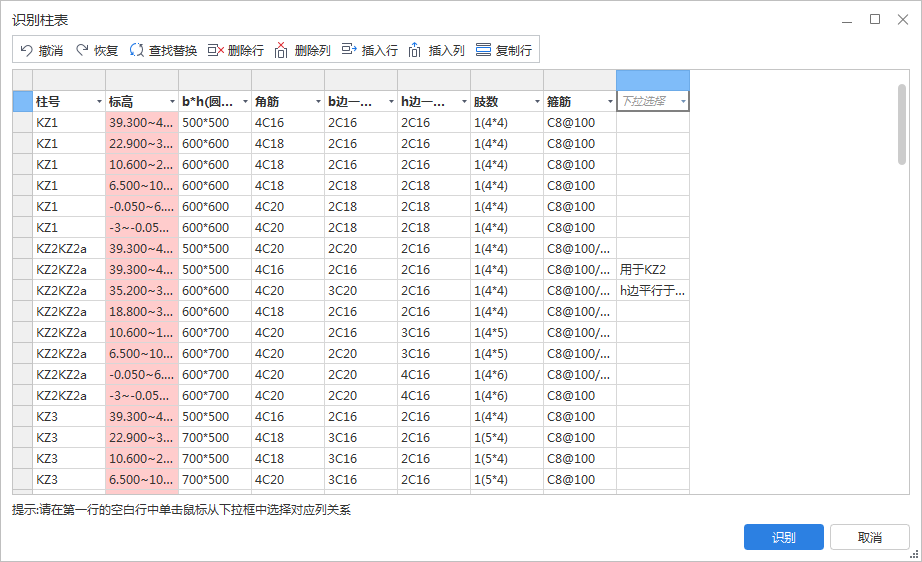
Task: Click the 3C16 h边 cell in 6.500 KZ2KZ2a row
Action: (434, 354)
